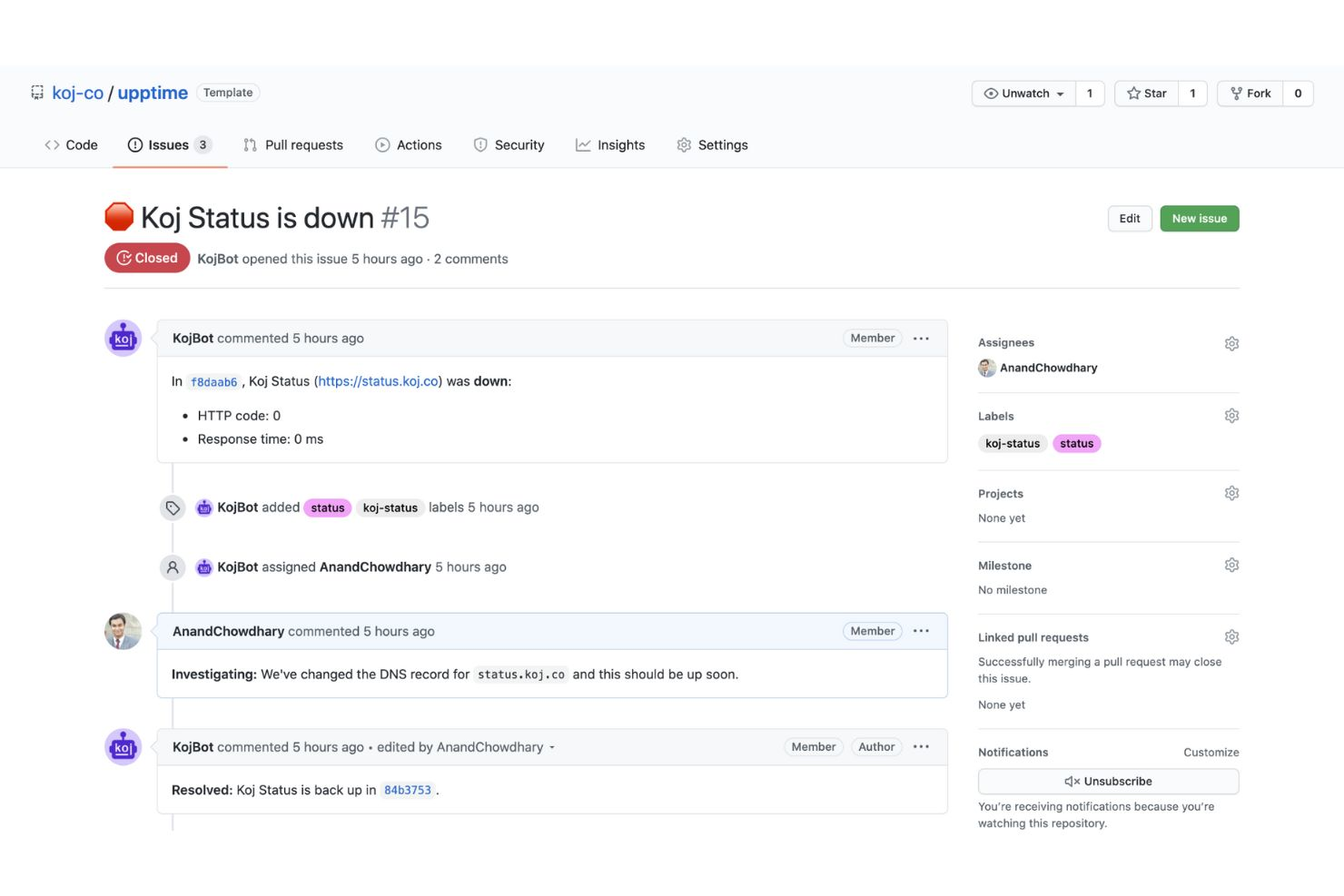1344x896 pixels.
Task: Click the person icon in the assigned event
Action: point(173,568)
